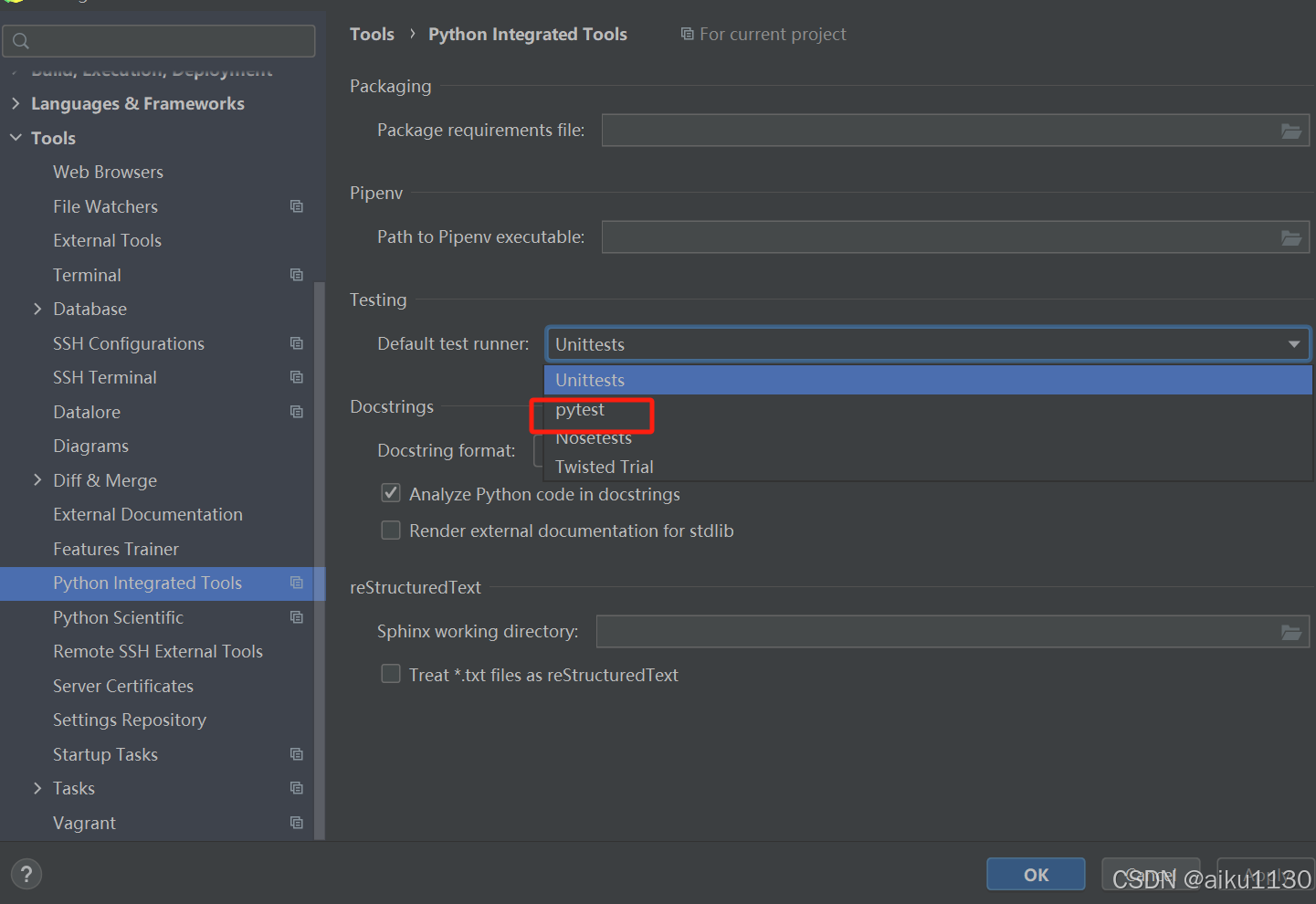The height and width of the screenshot is (904, 1316).
Task: Browse folder for Pipenv executable path
Action: [x=1290, y=237]
